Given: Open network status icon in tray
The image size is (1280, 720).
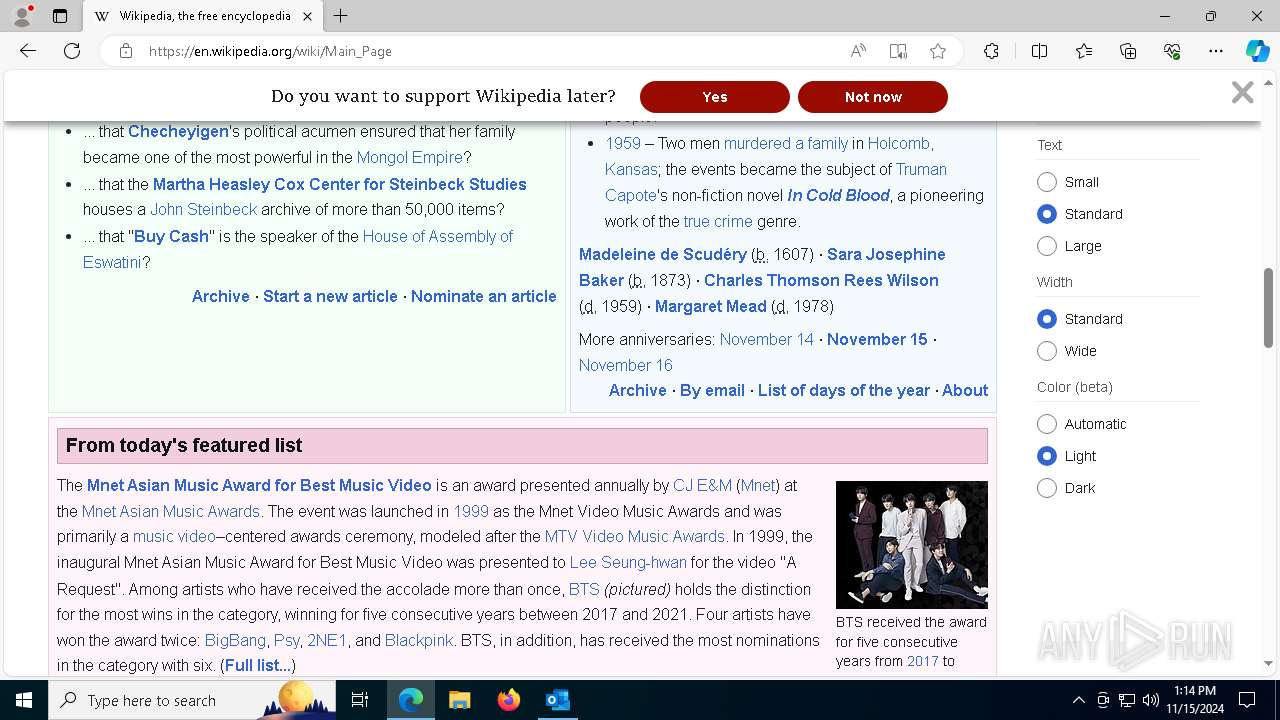Looking at the screenshot, I should click(x=1127, y=700).
